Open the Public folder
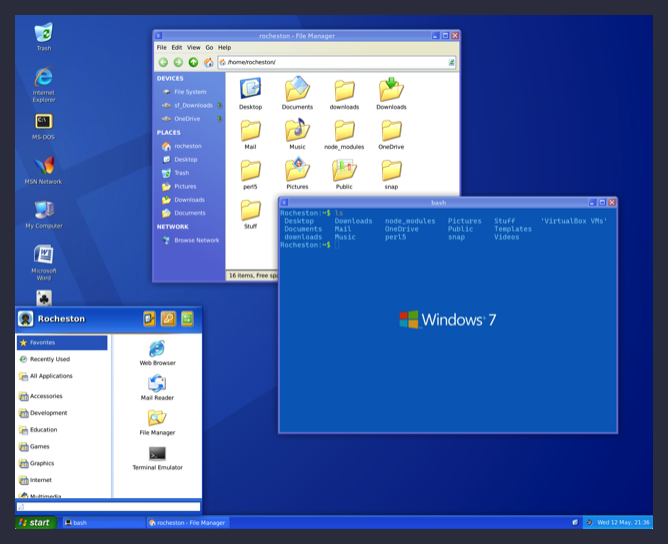 (x=344, y=174)
